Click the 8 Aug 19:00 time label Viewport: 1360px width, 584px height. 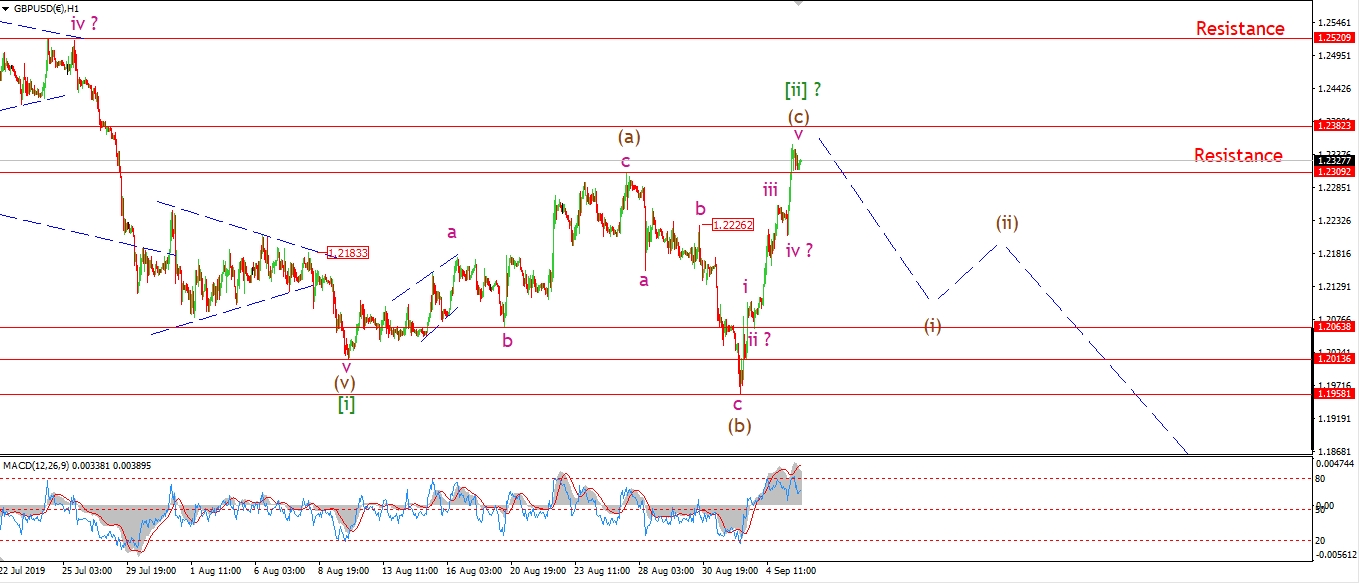345,571
